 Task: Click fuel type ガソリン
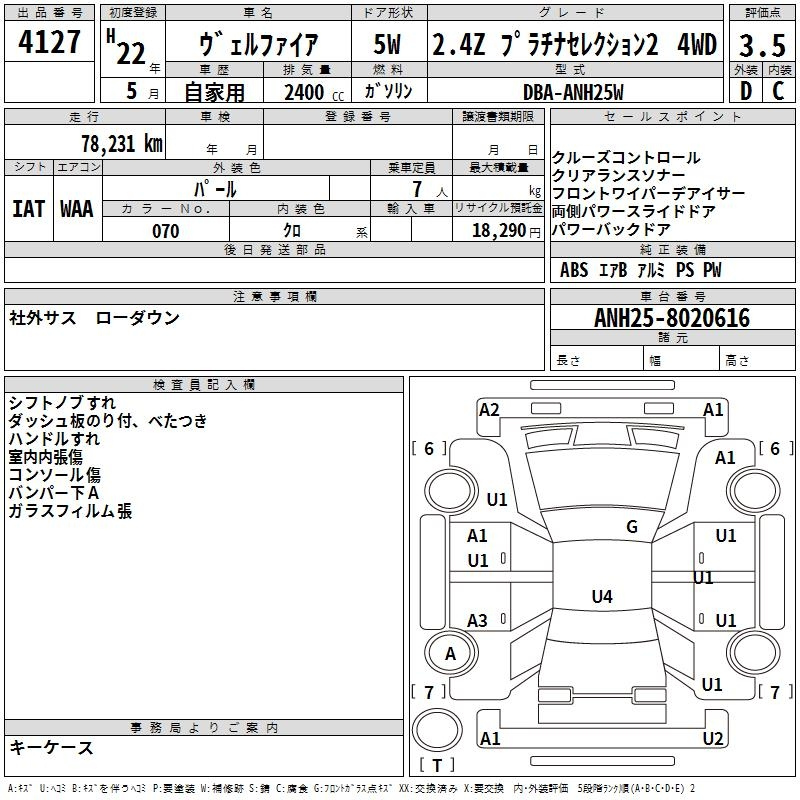pyautogui.click(x=388, y=91)
